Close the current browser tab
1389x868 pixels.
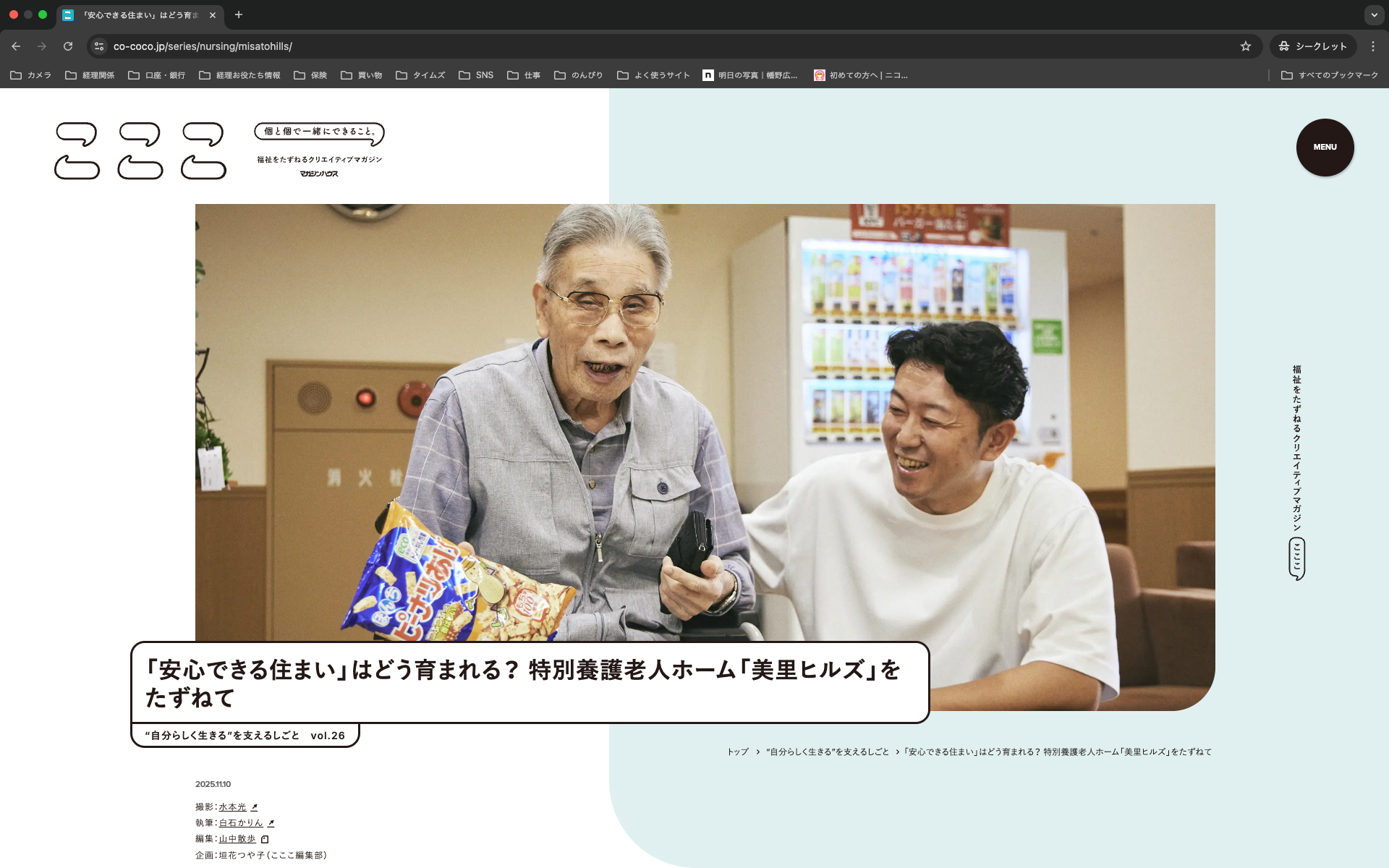coord(213,15)
